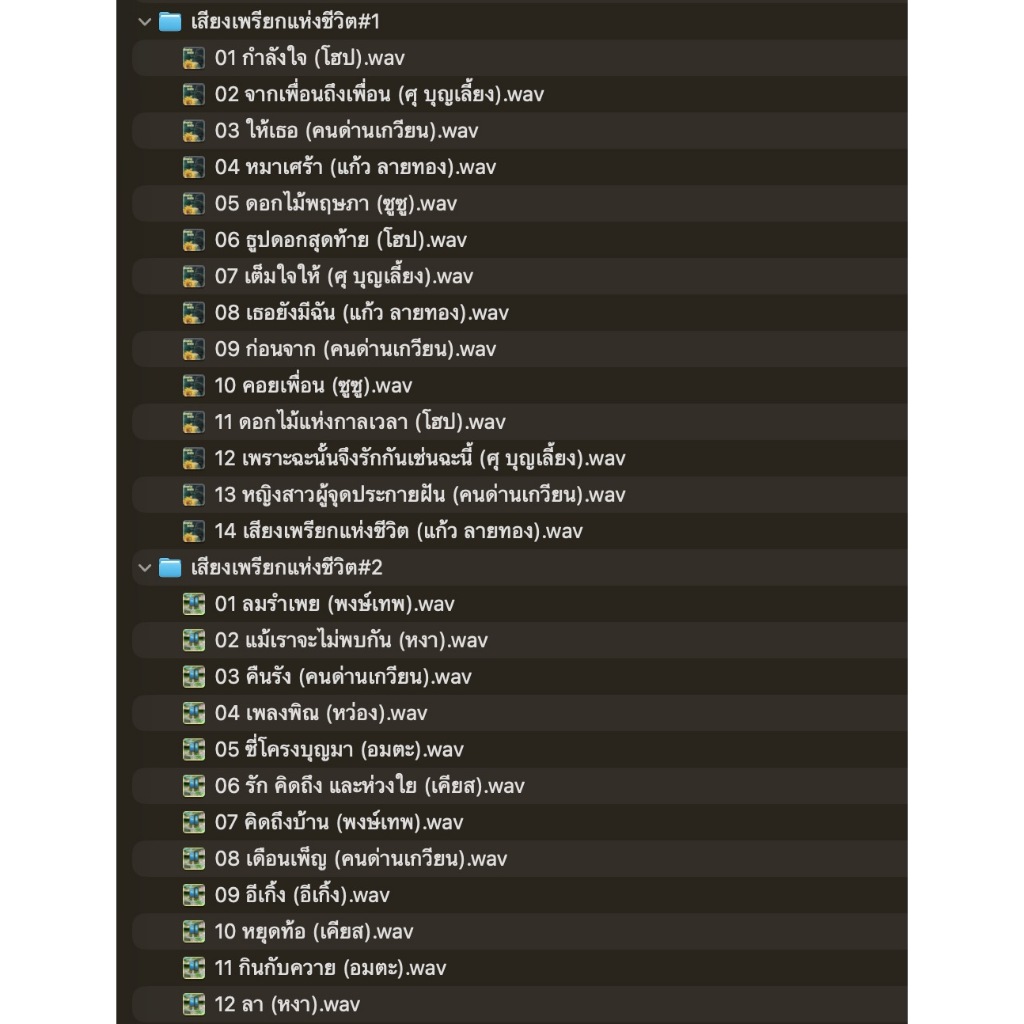Select file name 02 แม้เราจะไม่พบกัน (หงา).wav
1024x1024 pixels.
tap(351, 641)
